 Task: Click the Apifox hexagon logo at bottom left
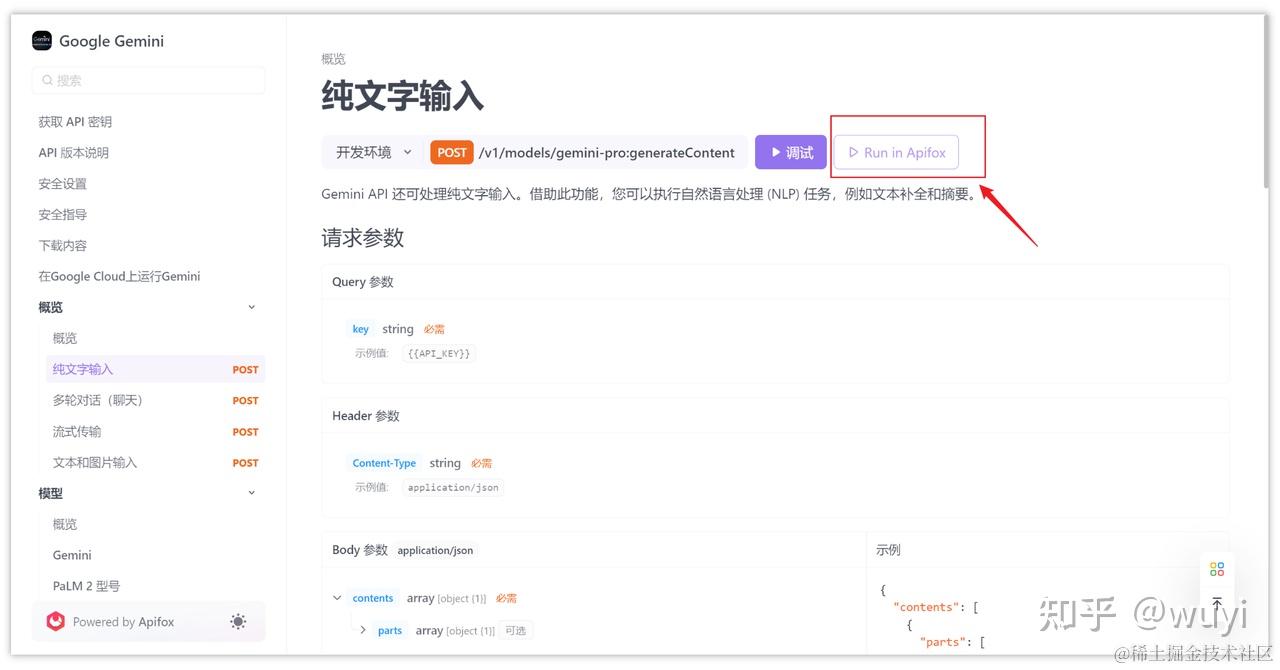(x=56, y=620)
